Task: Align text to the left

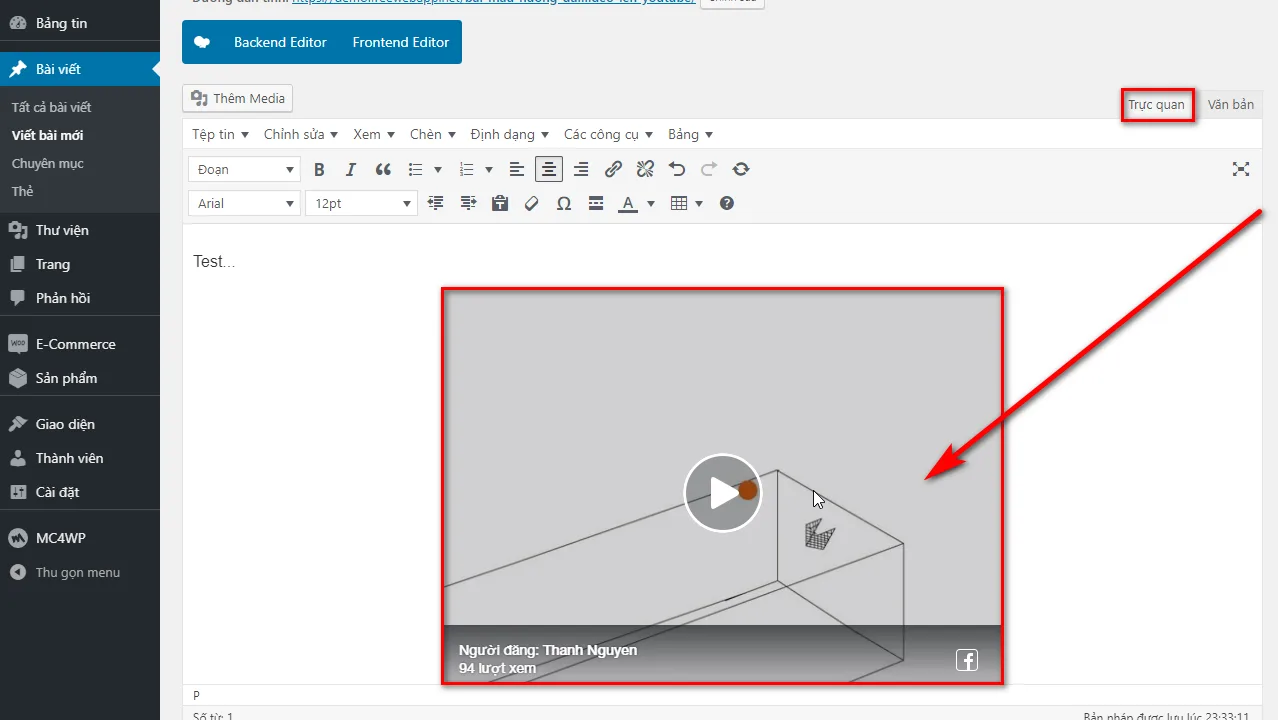Action: coord(517,170)
